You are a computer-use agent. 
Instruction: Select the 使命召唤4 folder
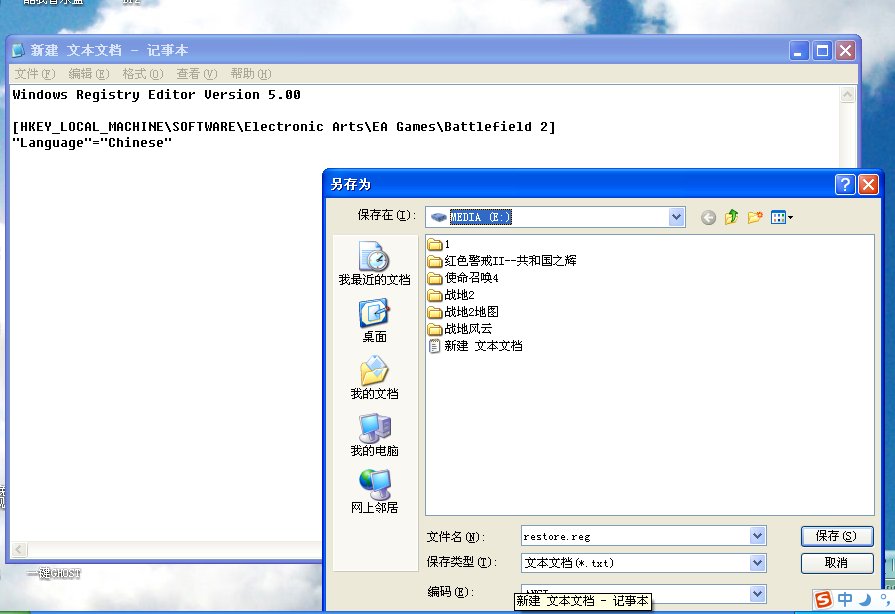coord(471,278)
